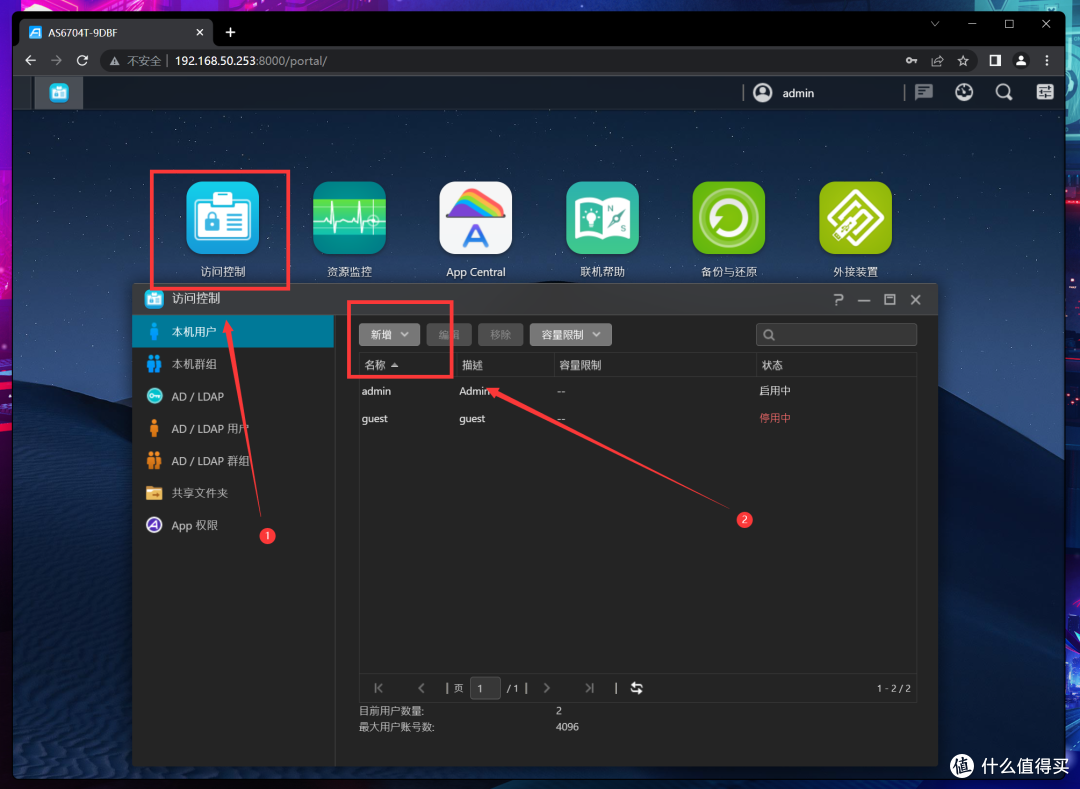The image size is (1080, 789).
Task: Open the 外接装置 external devices icon
Action: (855, 218)
